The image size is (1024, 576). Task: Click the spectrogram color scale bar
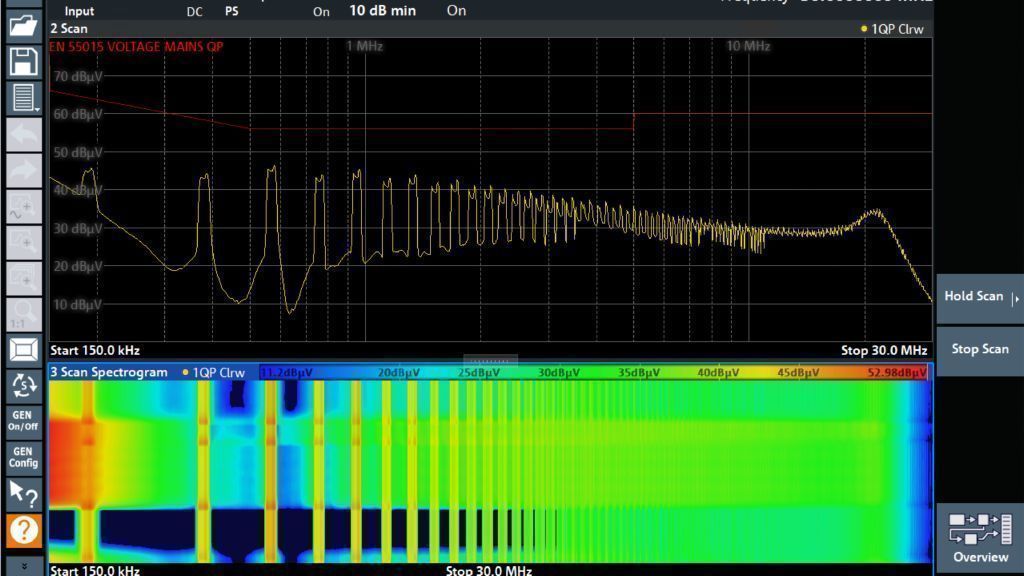(593, 373)
